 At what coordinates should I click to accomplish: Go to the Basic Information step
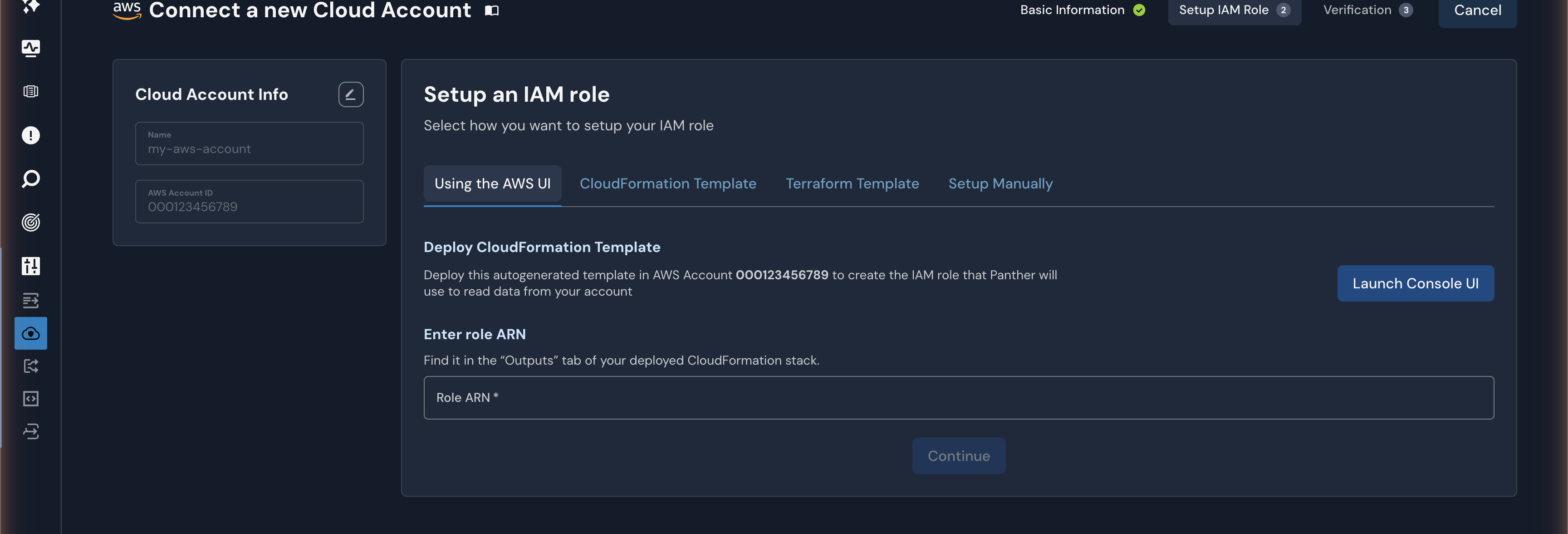pyautogui.click(x=1083, y=10)
